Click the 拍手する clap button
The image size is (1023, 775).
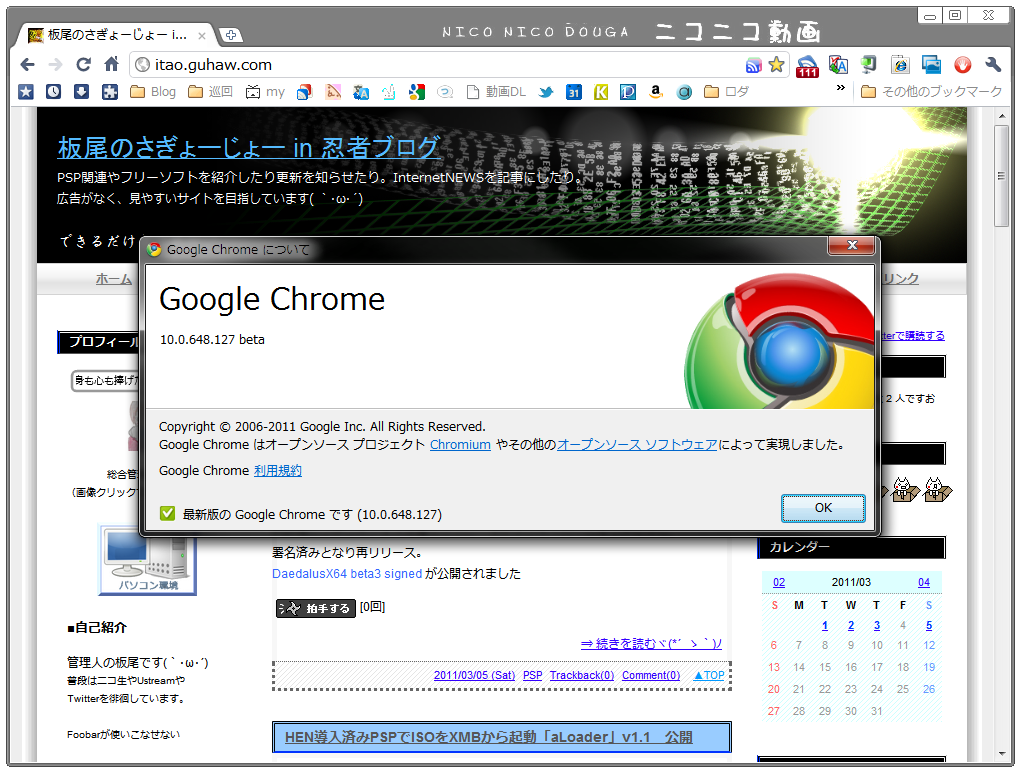pos(316,609)
